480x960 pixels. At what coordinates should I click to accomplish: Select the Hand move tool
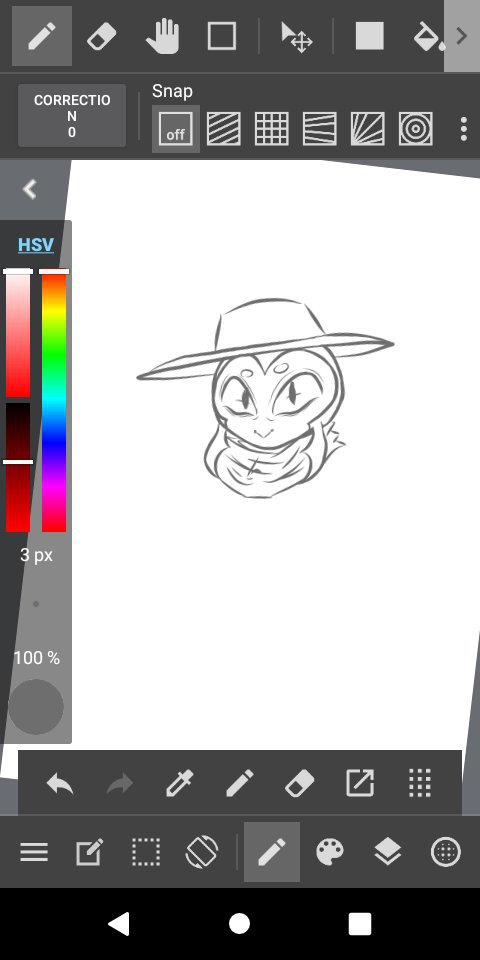click(162, 36)
